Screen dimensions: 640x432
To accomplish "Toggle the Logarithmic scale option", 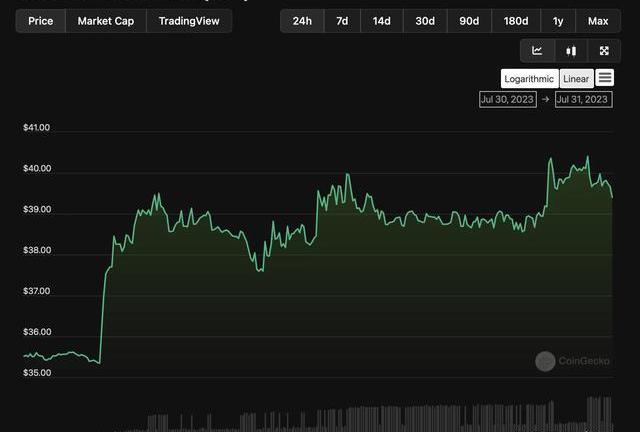I will pos(529,79).
